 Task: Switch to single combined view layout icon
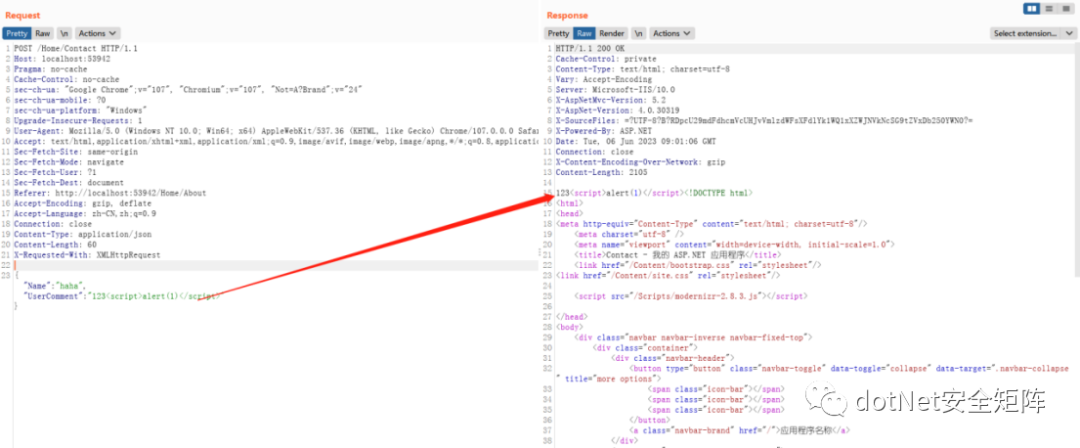tap(1066, 9)
